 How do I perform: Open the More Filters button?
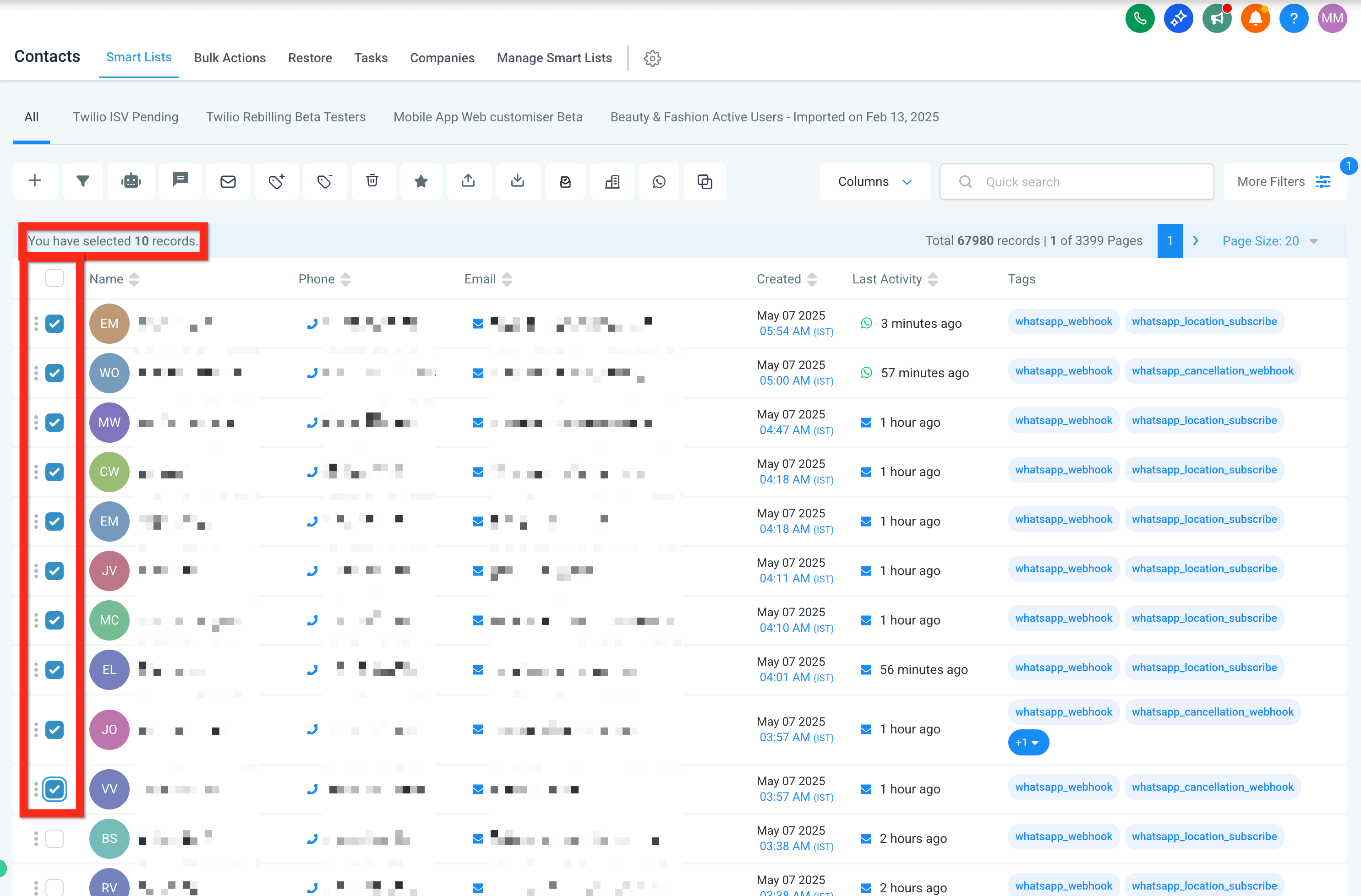[x=1284, y=182]
